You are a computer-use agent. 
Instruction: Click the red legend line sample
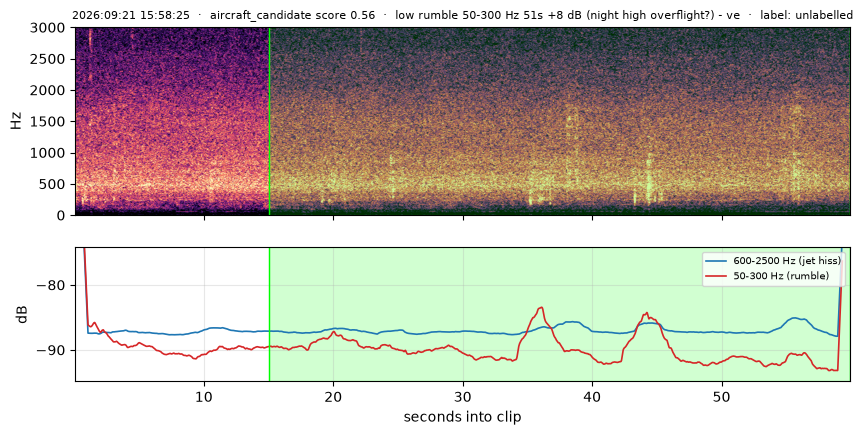tap(717, 276)
